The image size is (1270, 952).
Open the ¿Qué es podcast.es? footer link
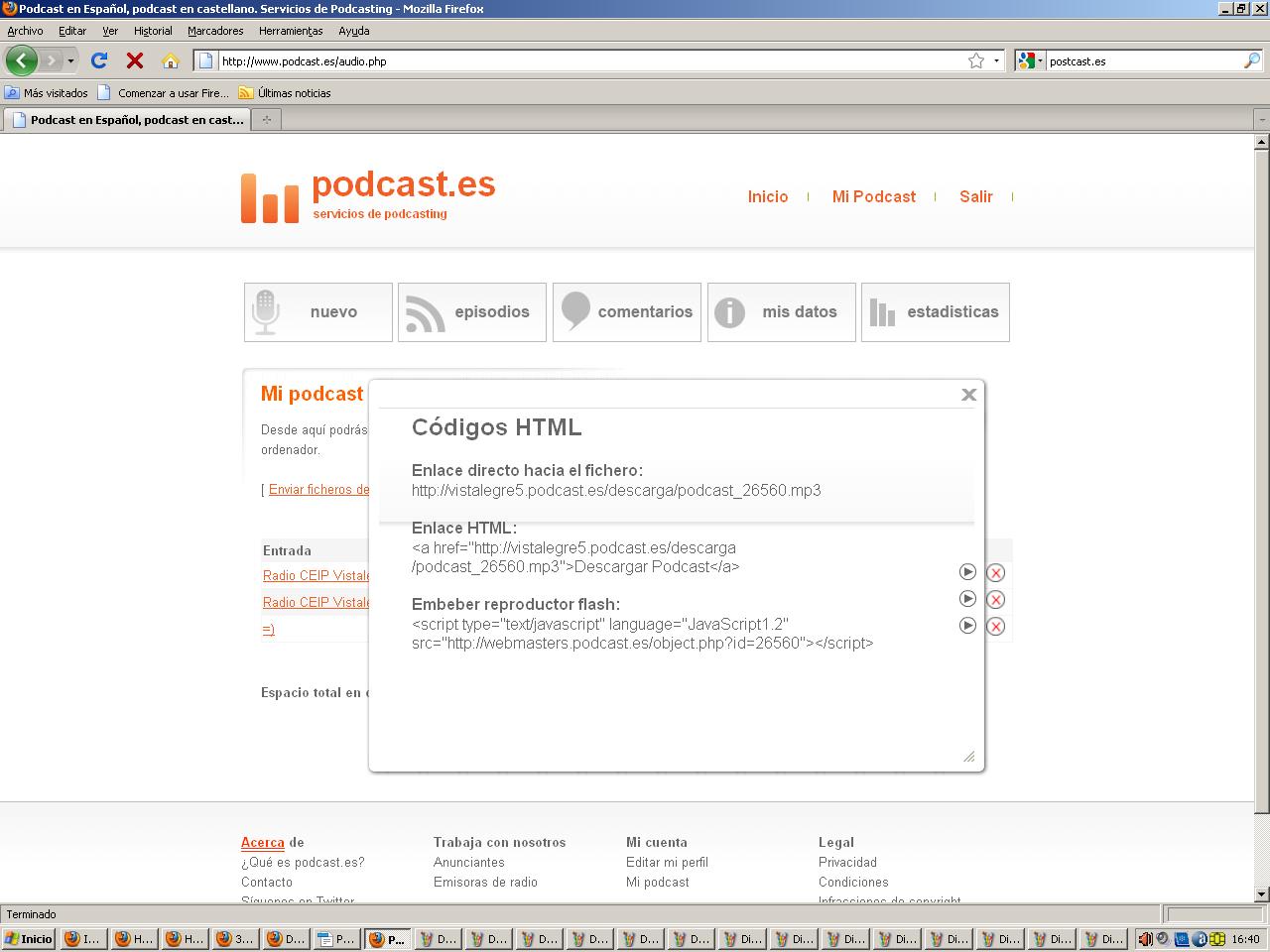tap(303, 863)
